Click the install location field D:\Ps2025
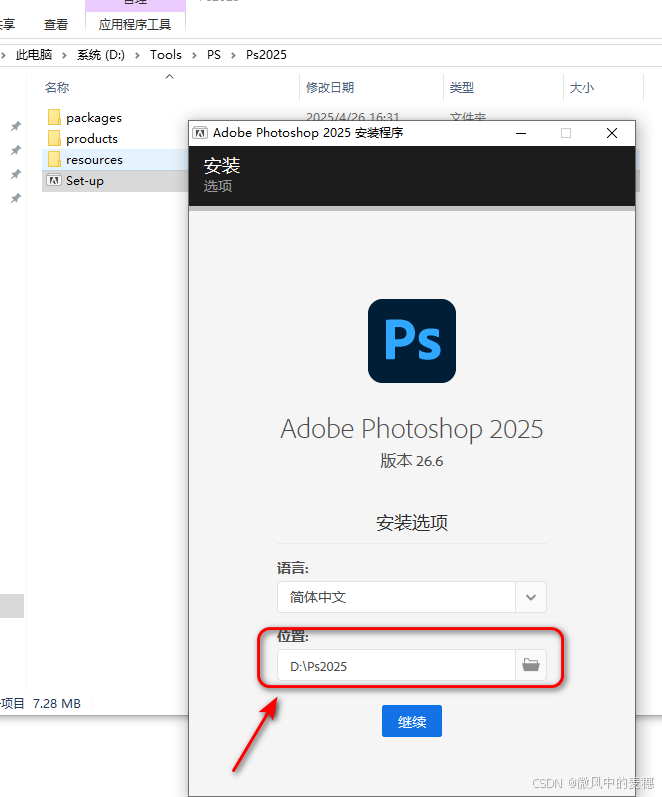662x797 pixels. [396, 665]
